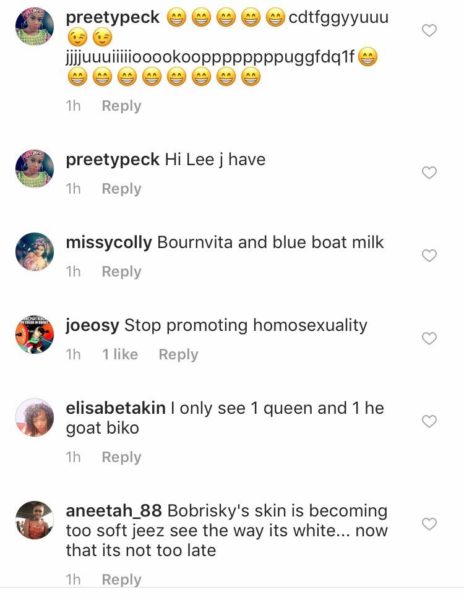Open the elisabetakin username link

pyautogui.click(x=116, y=408)
